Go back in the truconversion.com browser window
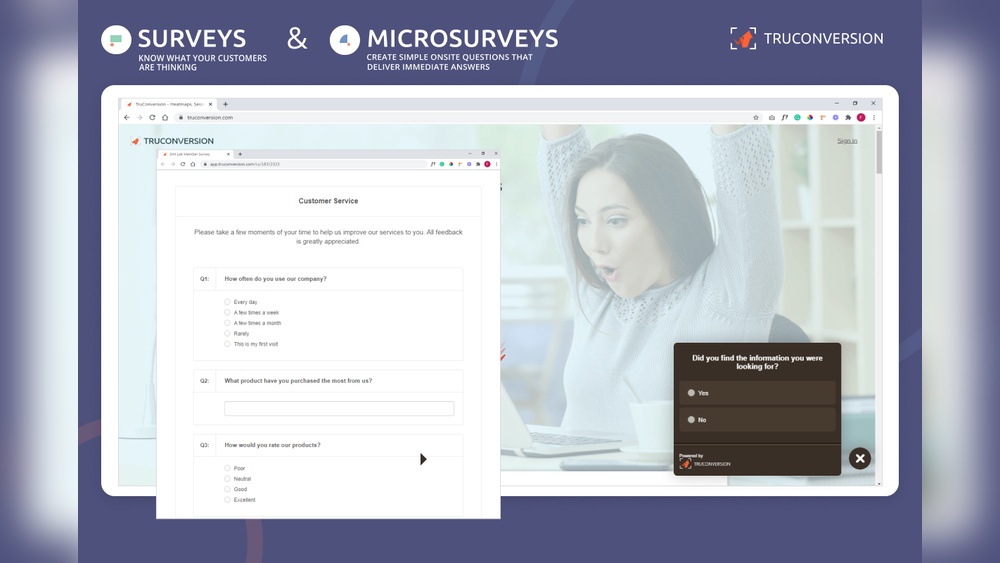 tap(126, 117)
